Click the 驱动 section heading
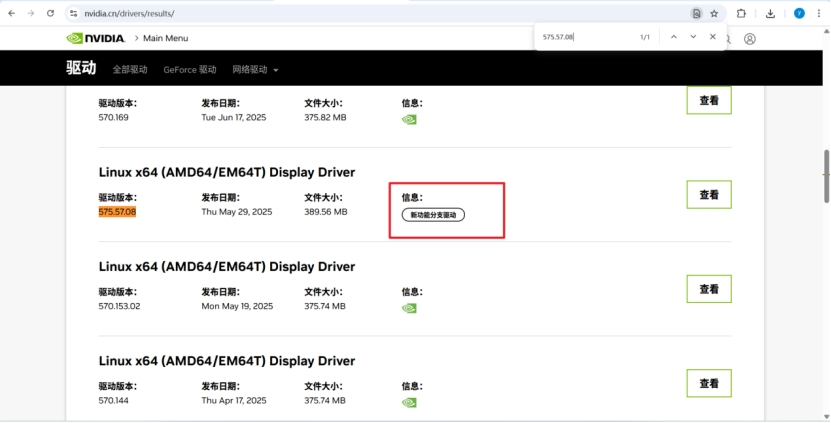The image size is (831, 423). 81,68
